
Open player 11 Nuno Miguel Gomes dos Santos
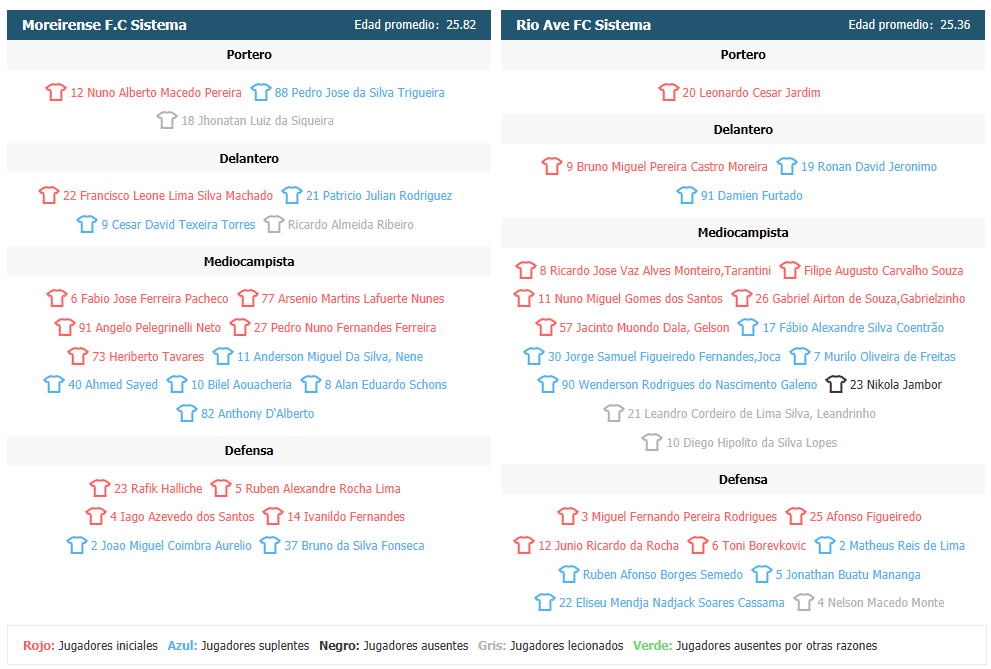630,298
